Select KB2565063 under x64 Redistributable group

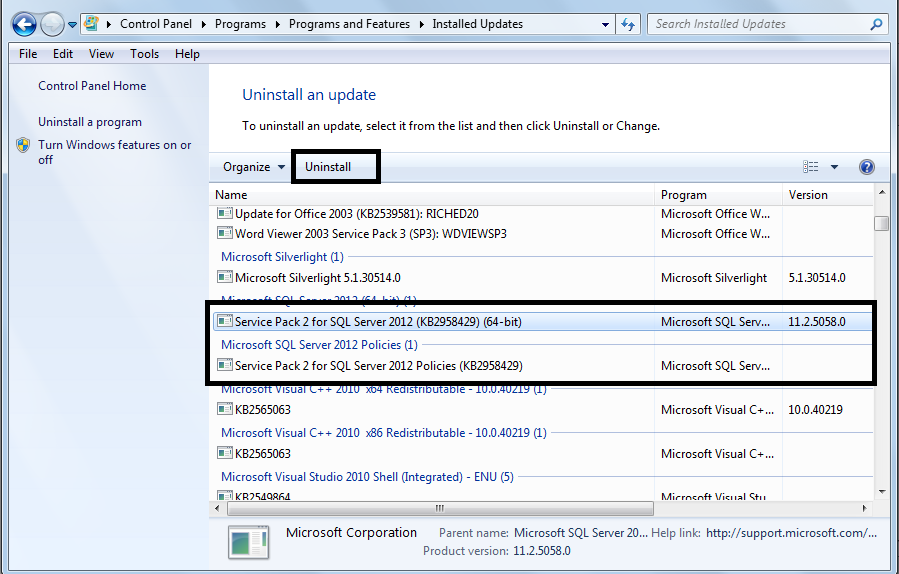[x=543, y=410]
